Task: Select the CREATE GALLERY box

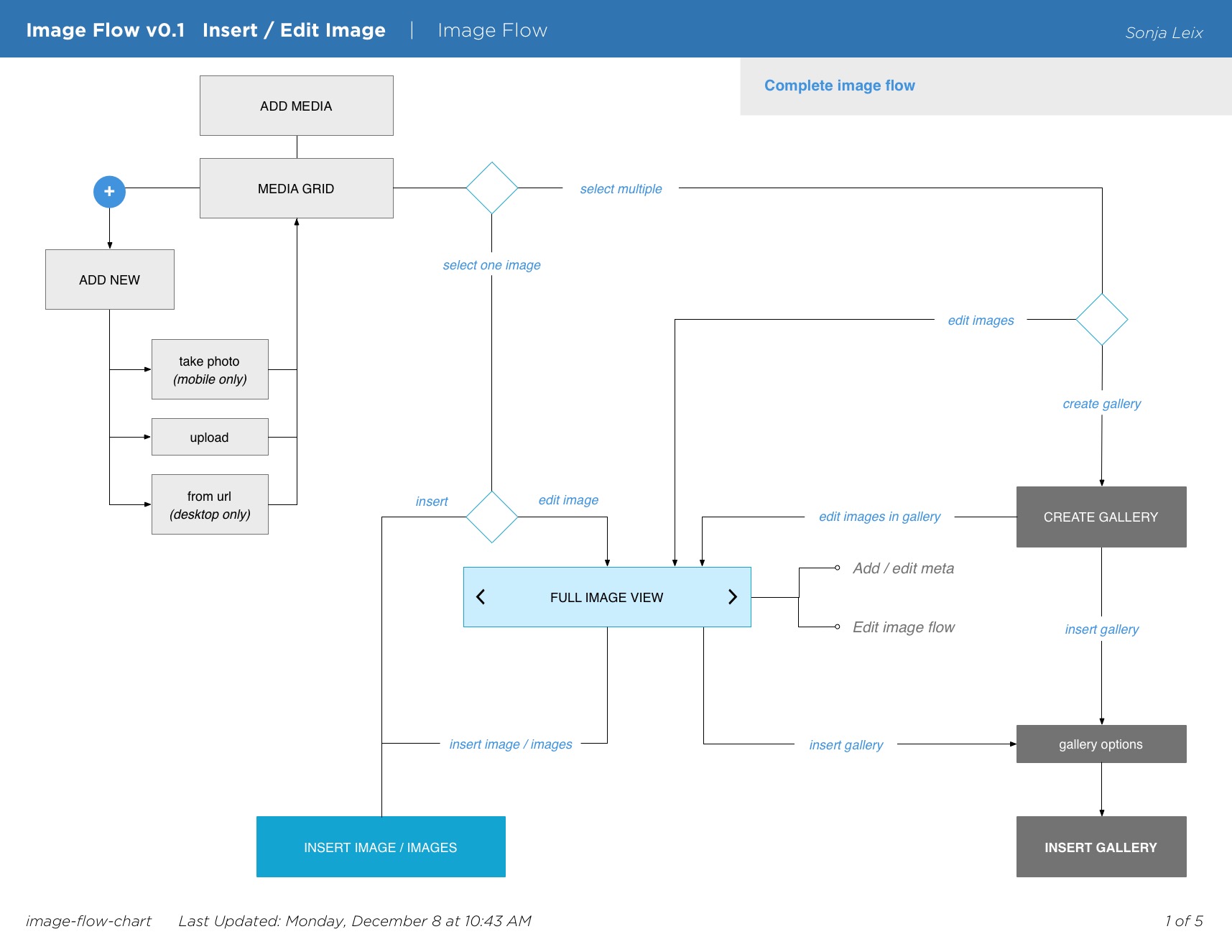Action: [1101, 517]
